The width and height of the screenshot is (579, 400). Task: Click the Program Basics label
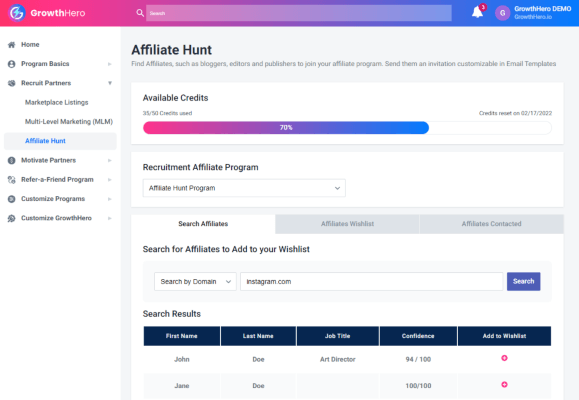pyautogui.click(x=45, y=64)
